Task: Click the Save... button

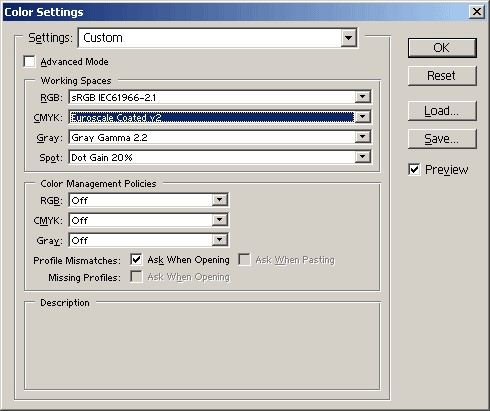Action: 442,139
